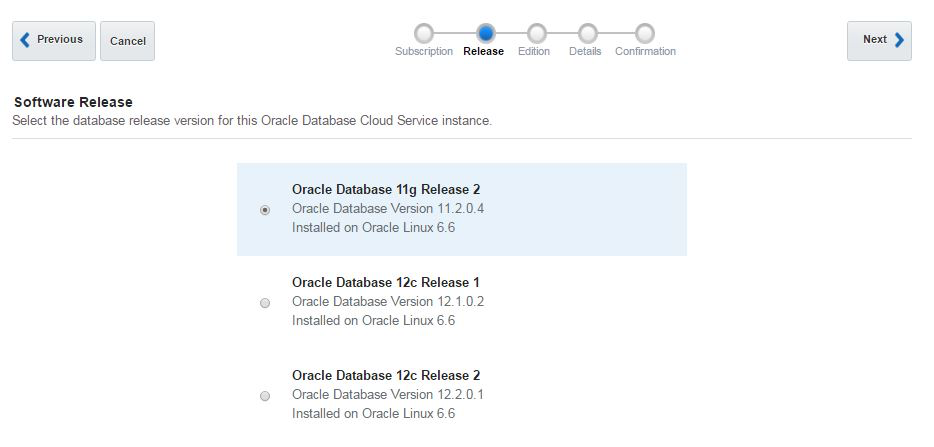
Task: Click the Details step circle
Action: tap(588, 34)
